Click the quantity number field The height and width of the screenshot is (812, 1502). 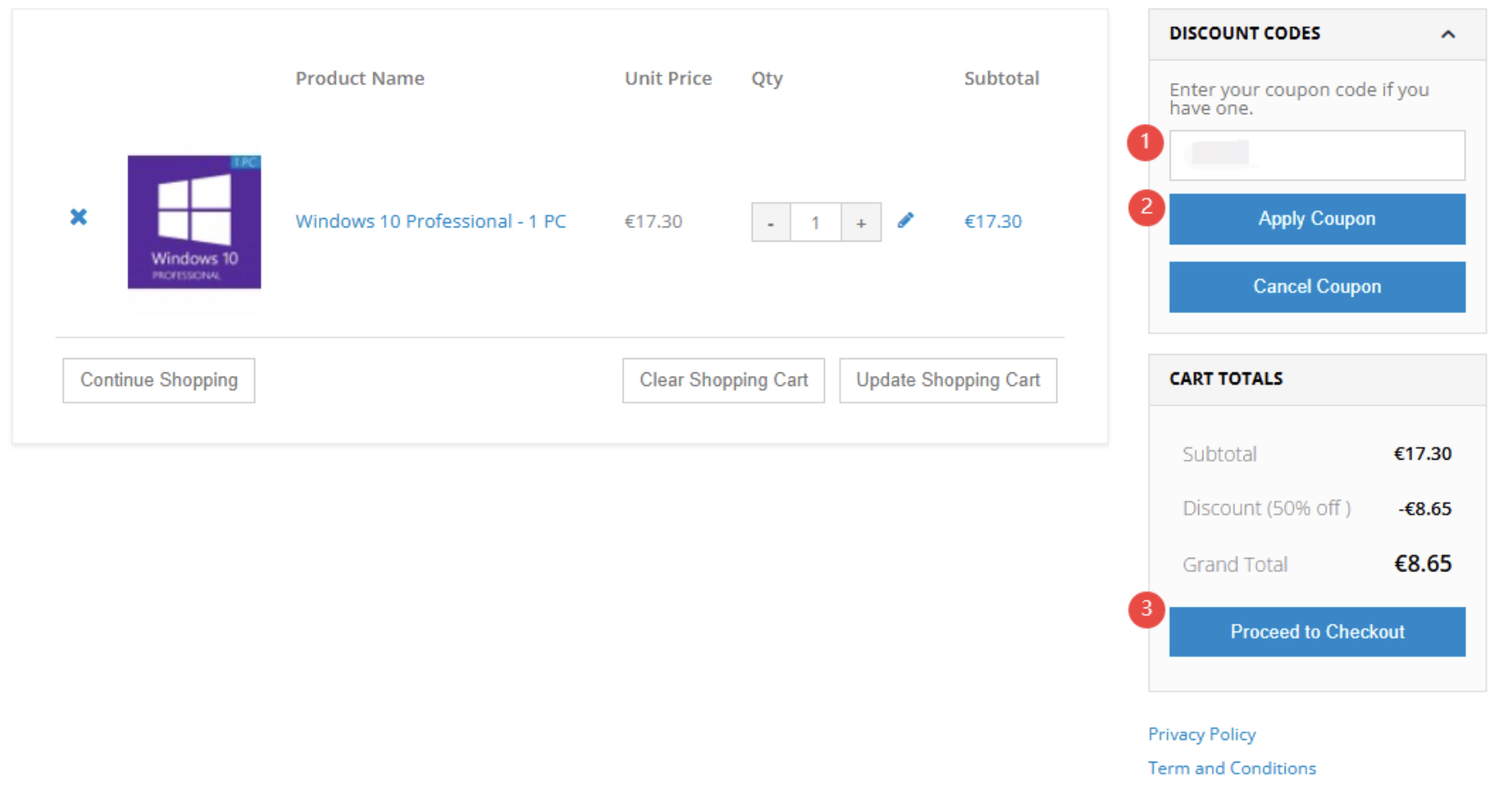coord(816,223)
